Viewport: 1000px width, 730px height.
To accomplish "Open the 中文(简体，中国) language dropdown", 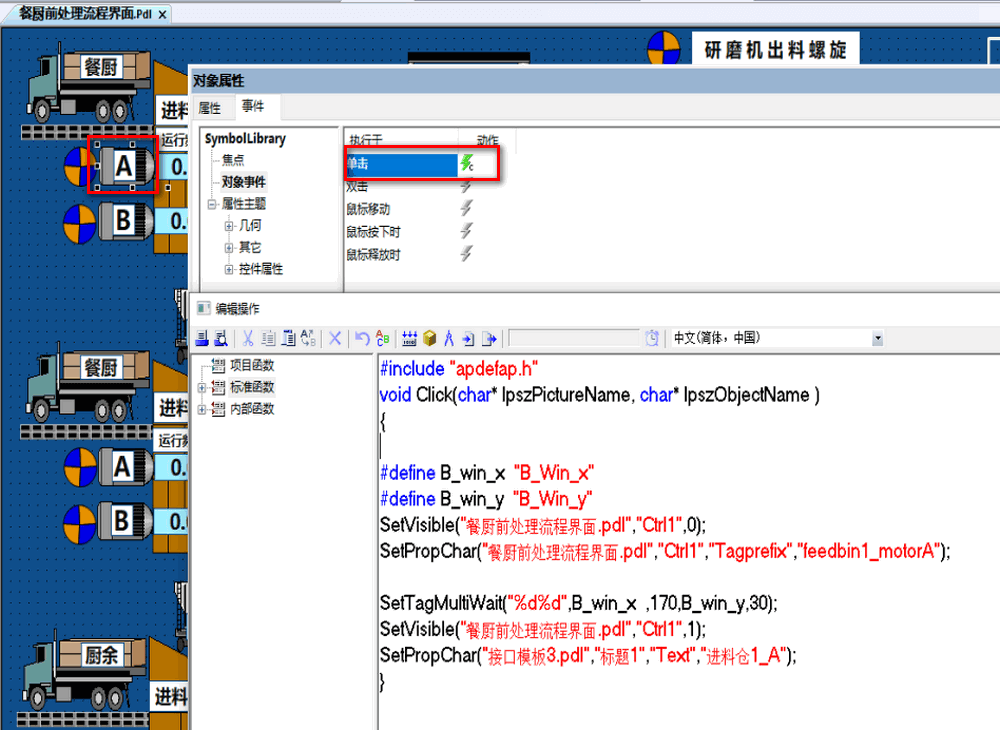I will tap(877, 338).
